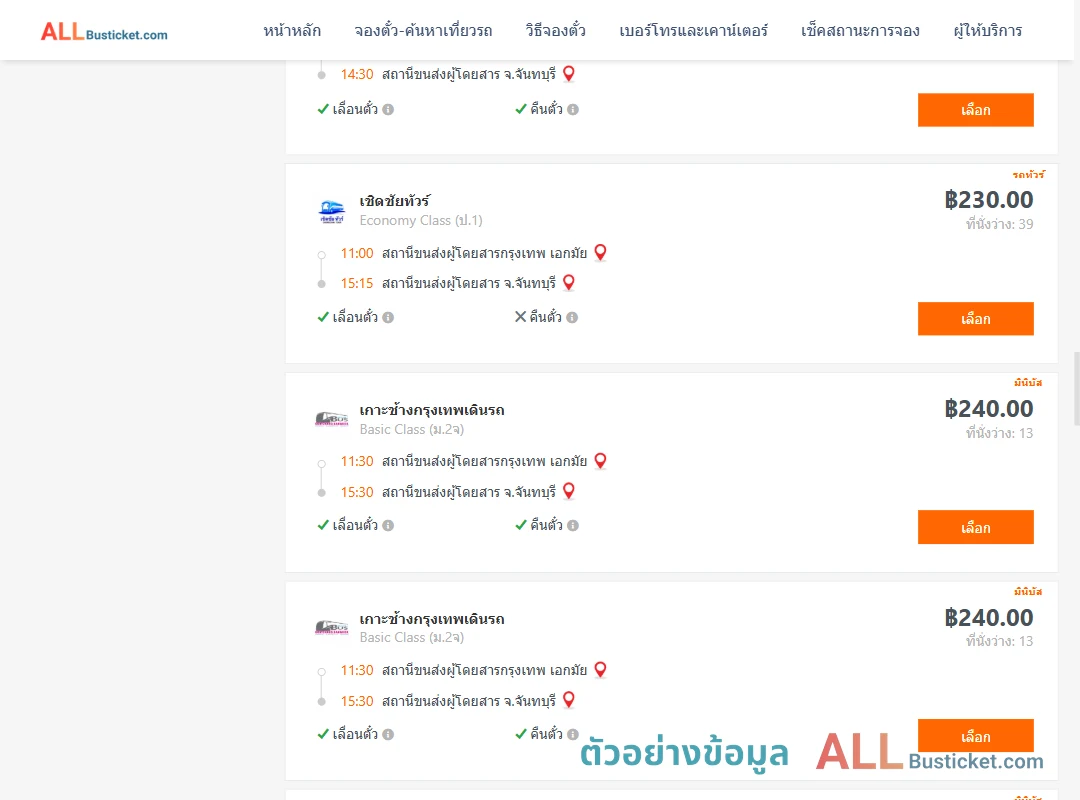
Task: Go to หน้าหลัก in the navigation bar
Action: click(292, 31)
